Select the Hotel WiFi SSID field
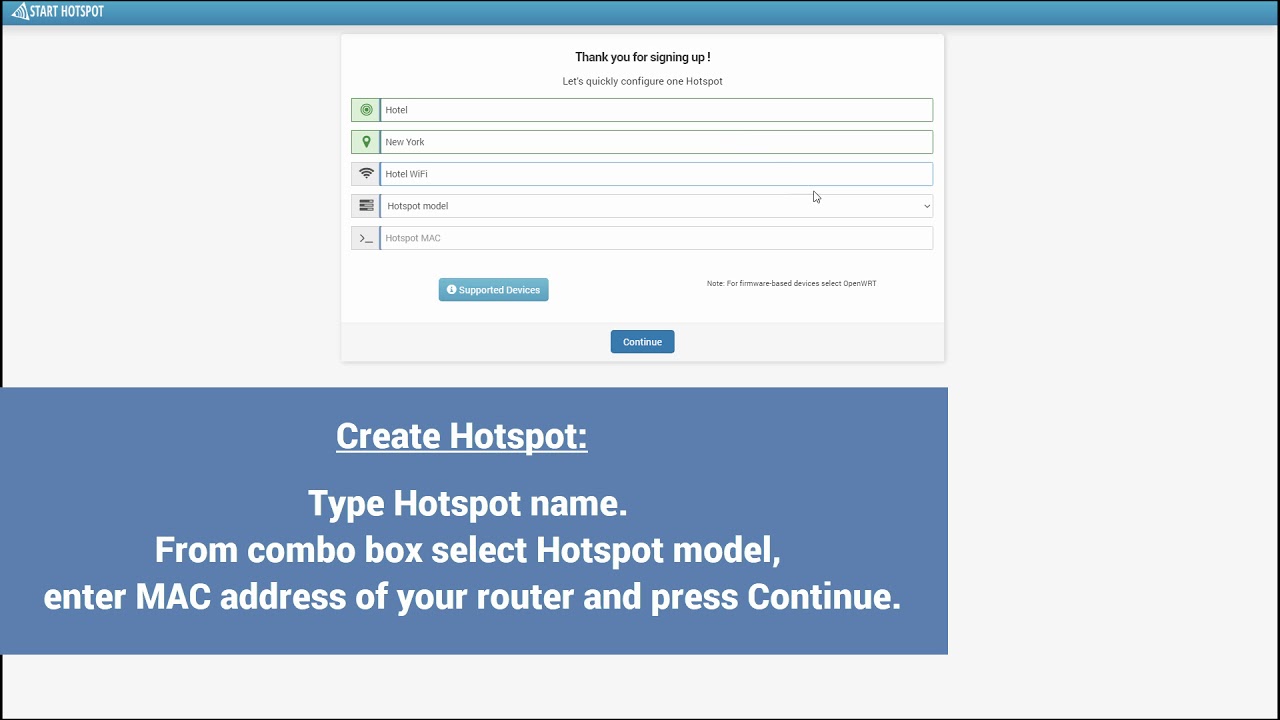This screenshot has width=1280, height=720. click(x=656, y=174)
